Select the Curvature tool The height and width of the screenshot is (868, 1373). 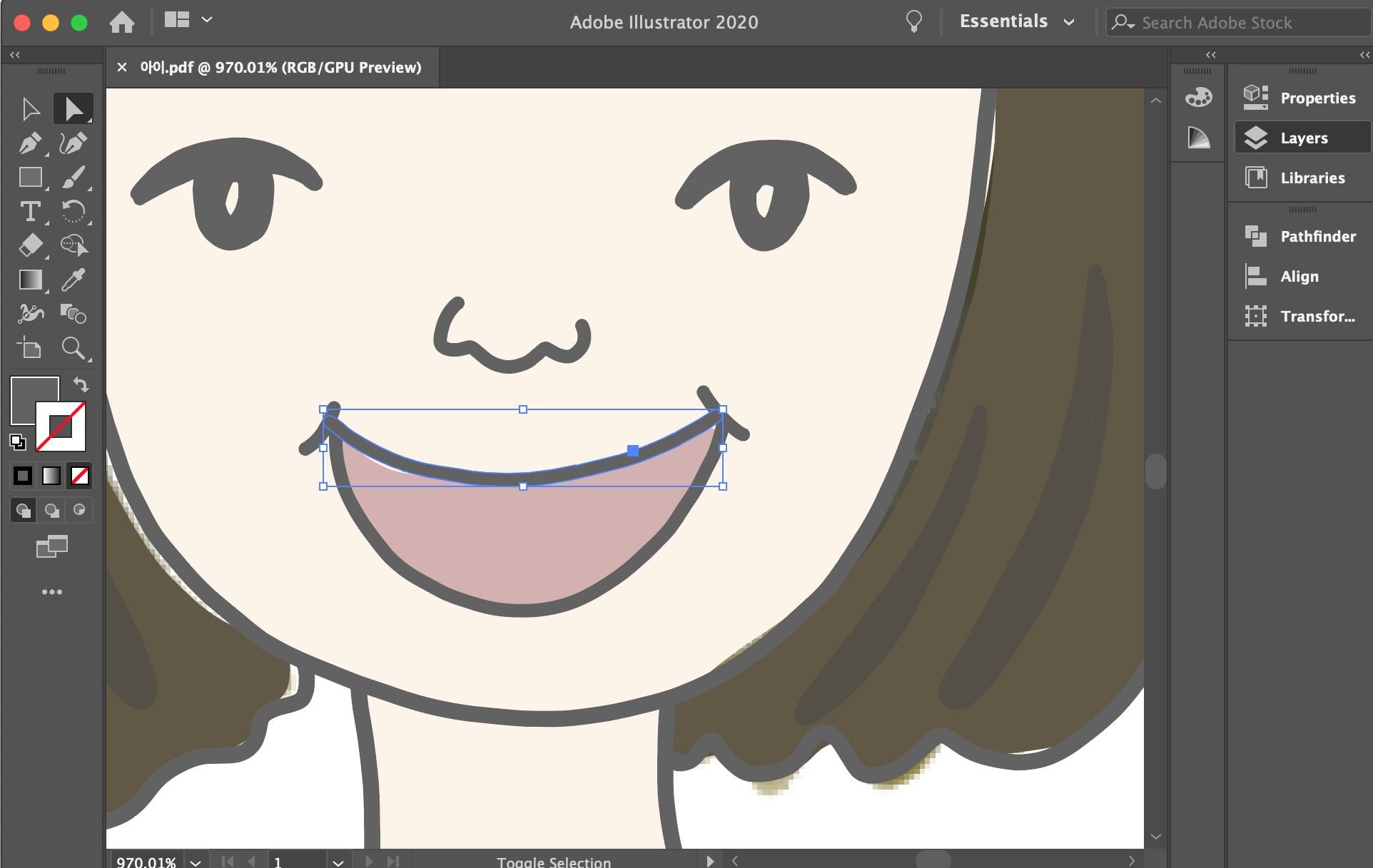click(x=73, y=143)
